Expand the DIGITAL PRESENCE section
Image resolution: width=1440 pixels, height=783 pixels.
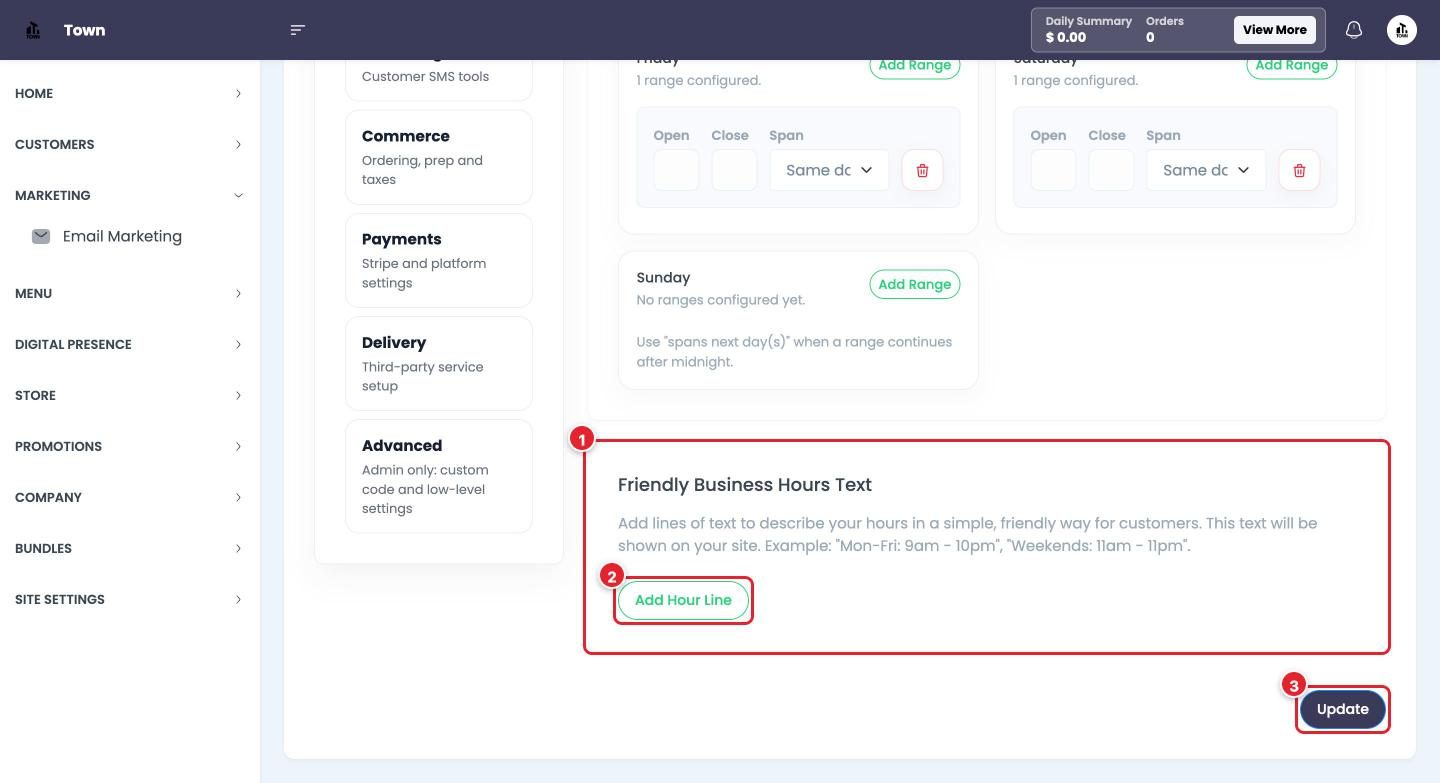130,344
